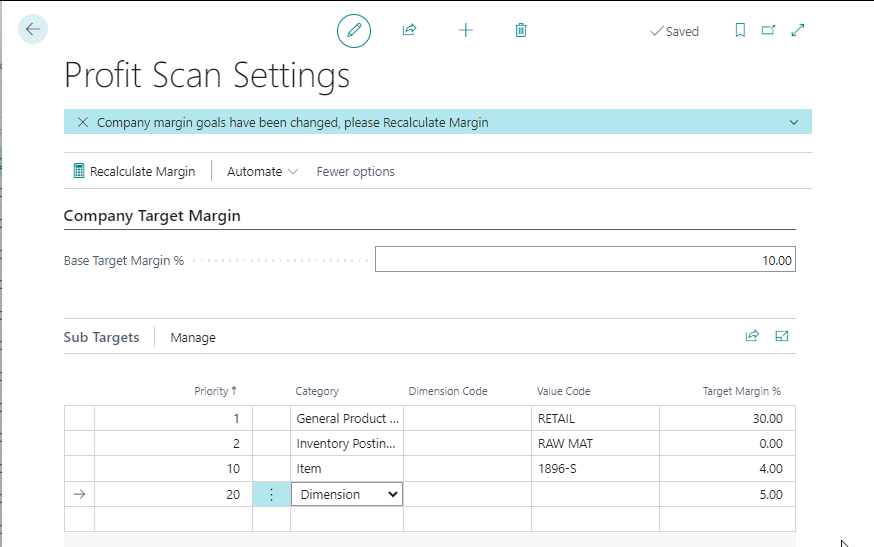Click the pencil edit icon
Screen dimensions: 874x547
pos(353,31)
